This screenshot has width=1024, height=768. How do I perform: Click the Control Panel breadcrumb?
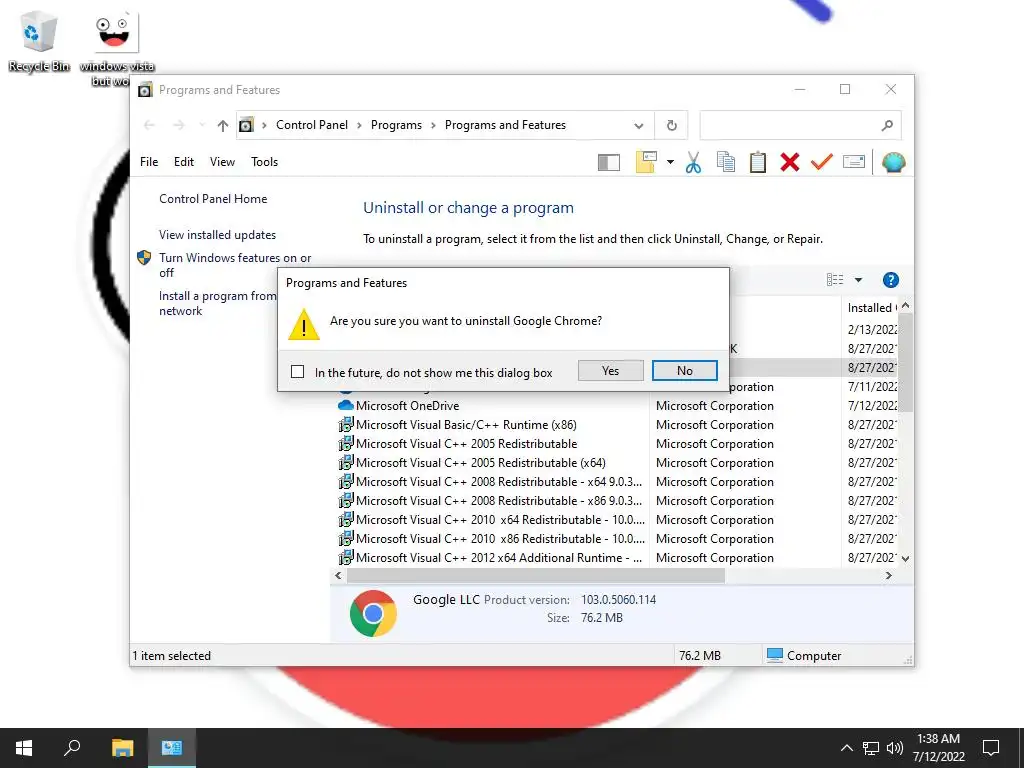pyautogui.click(x=312, y=125)
